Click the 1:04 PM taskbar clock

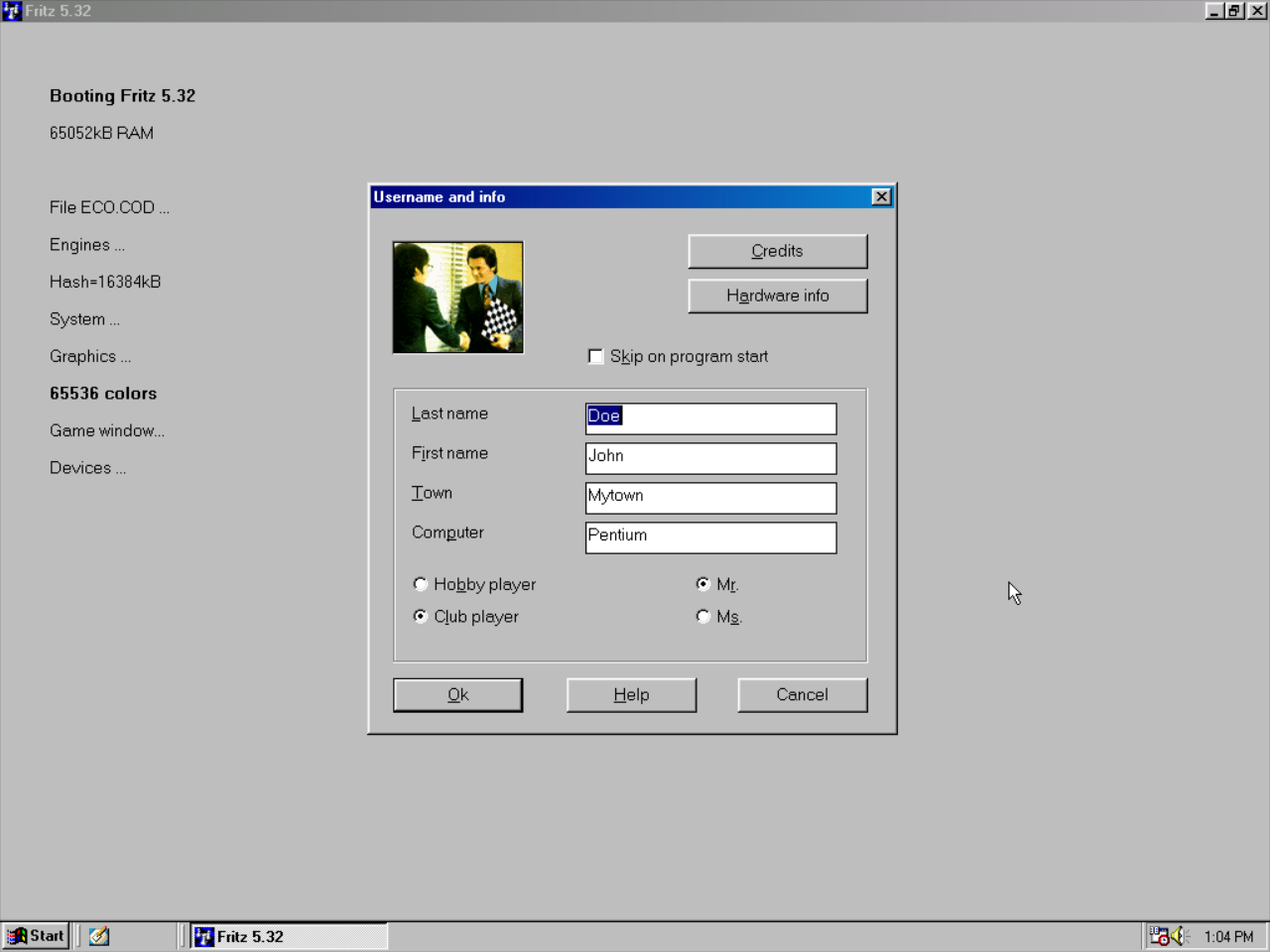(x=1228, y=936)
